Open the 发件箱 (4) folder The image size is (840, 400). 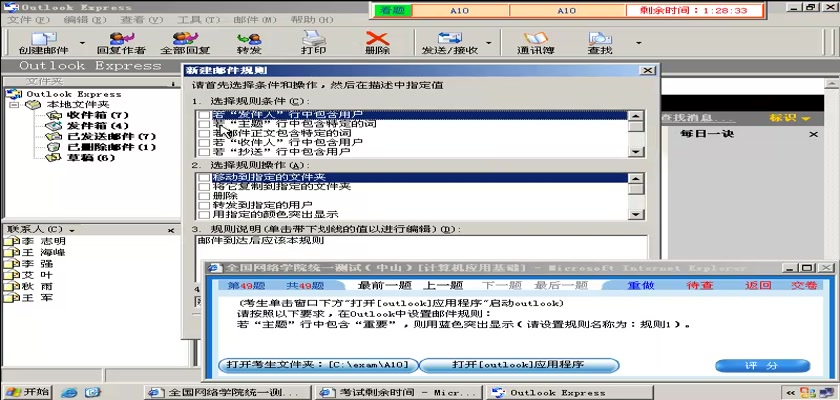pyautogui.click(x=98, y=126)
